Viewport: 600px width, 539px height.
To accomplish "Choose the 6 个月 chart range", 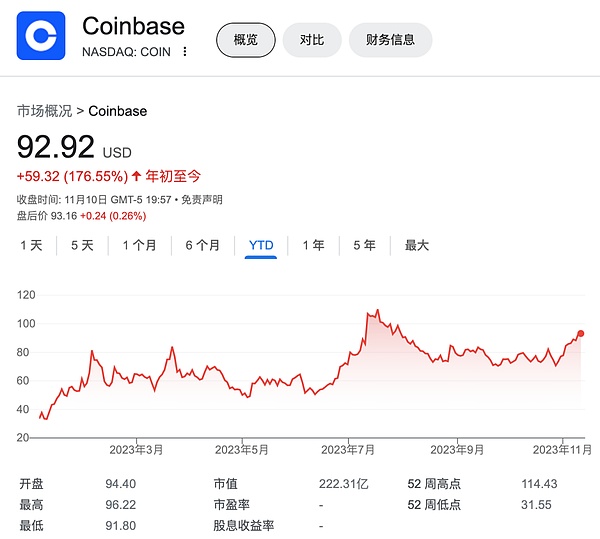I will [202, 245].
